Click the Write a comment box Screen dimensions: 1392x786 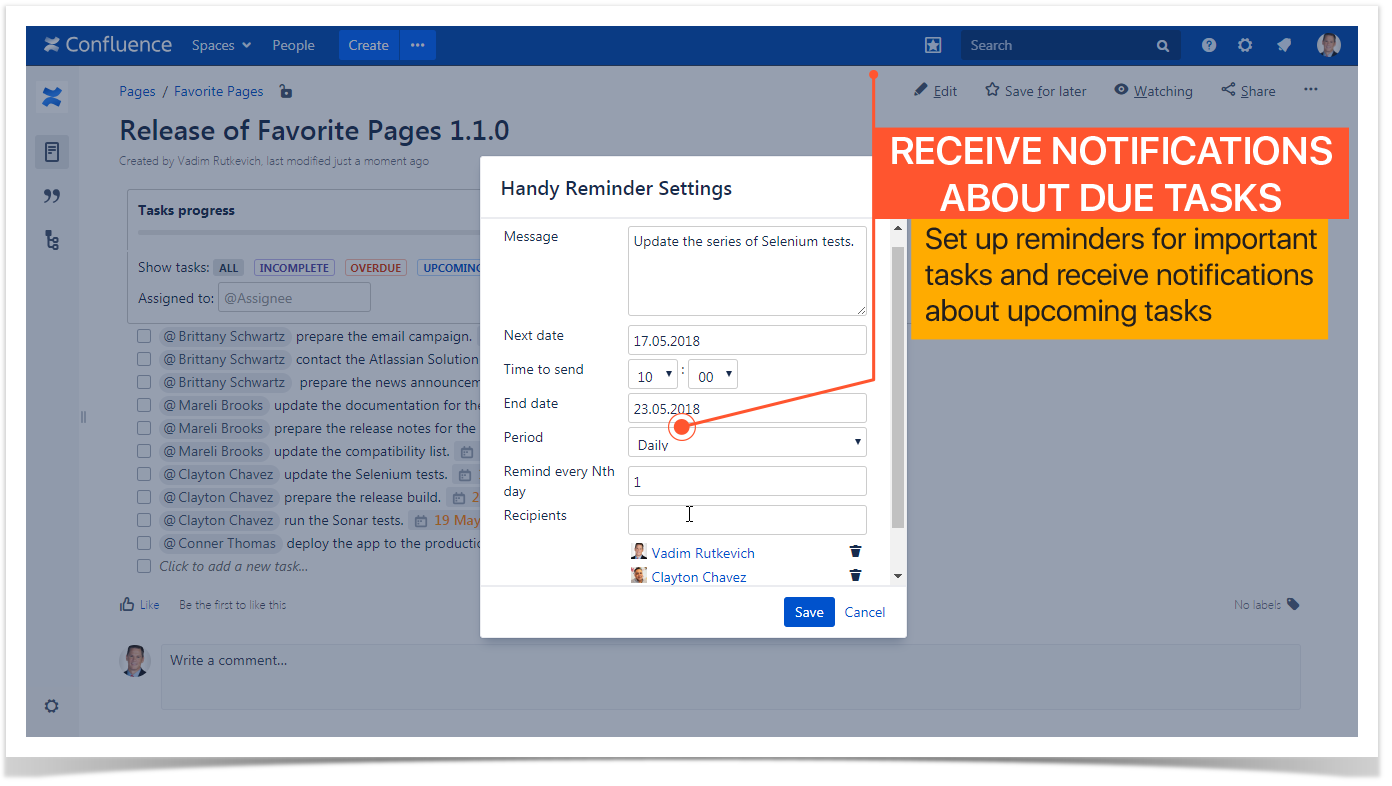tap(731, 677)
